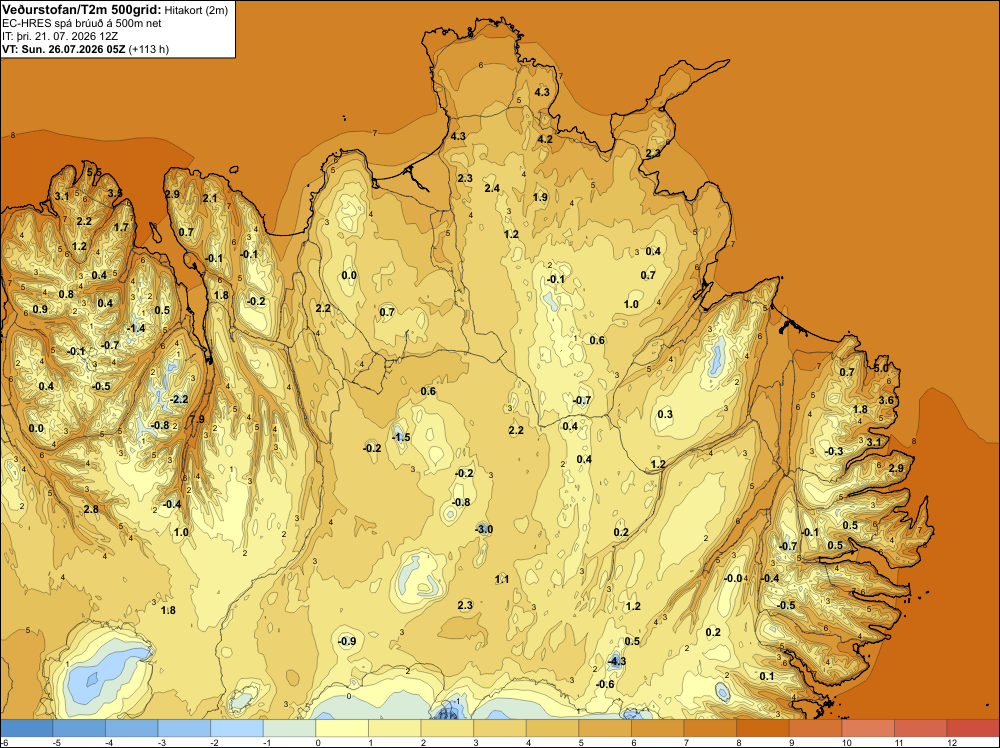
Task: Click the '2.8' temperature value on the map
Action: (91, 509)
